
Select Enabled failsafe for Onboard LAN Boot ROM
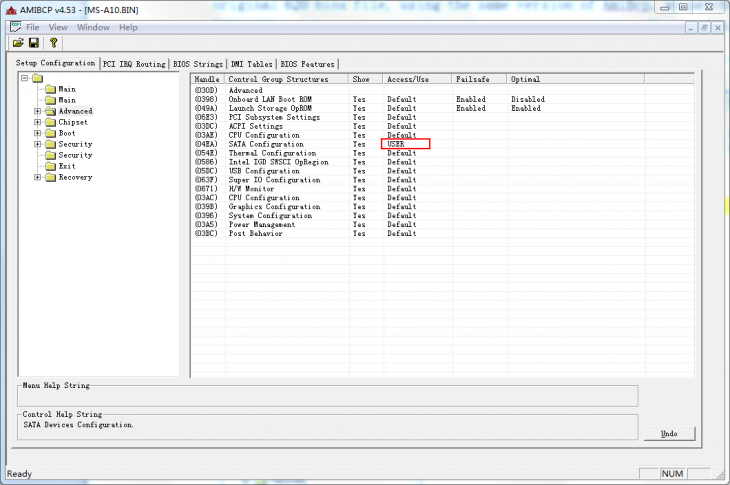470,100
